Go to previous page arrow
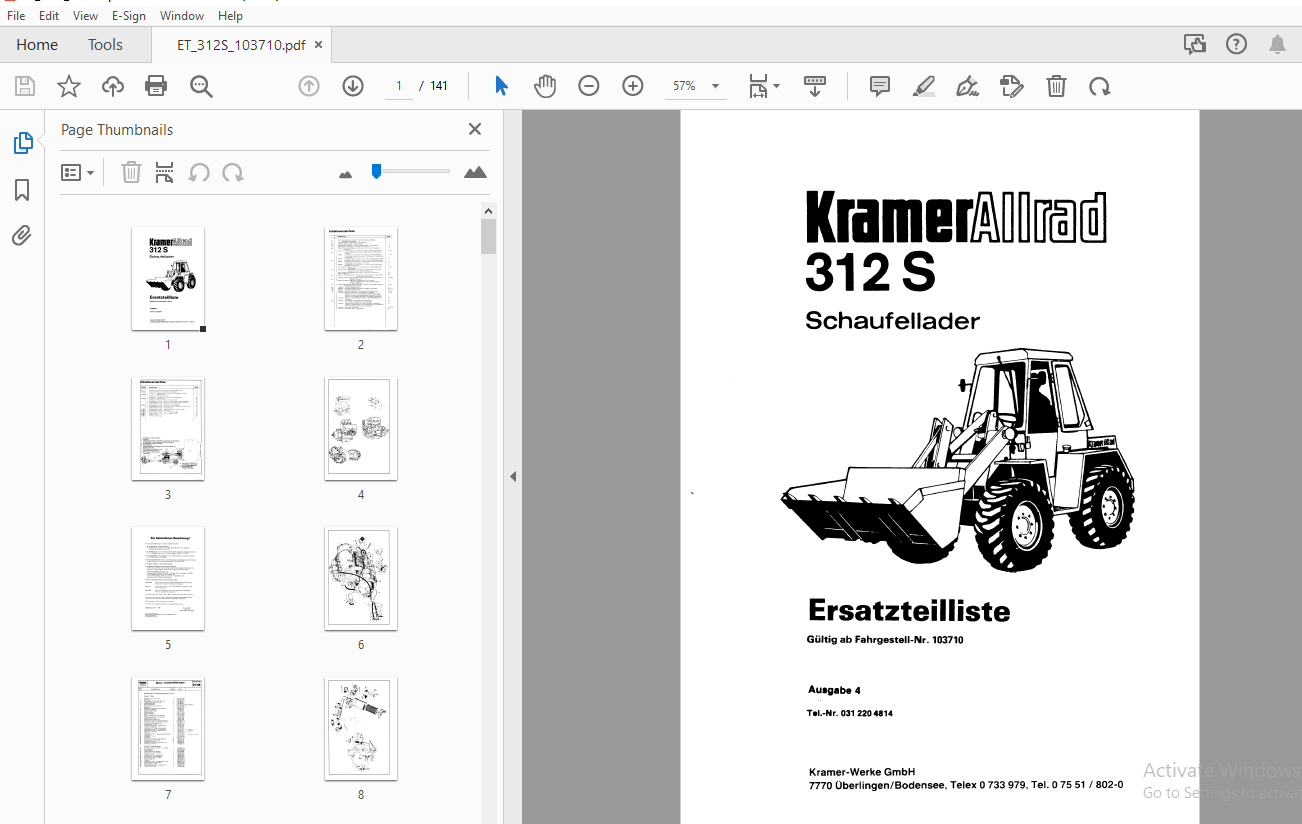Viewport: 1302px width, 824px height. [x=309, y=86]
